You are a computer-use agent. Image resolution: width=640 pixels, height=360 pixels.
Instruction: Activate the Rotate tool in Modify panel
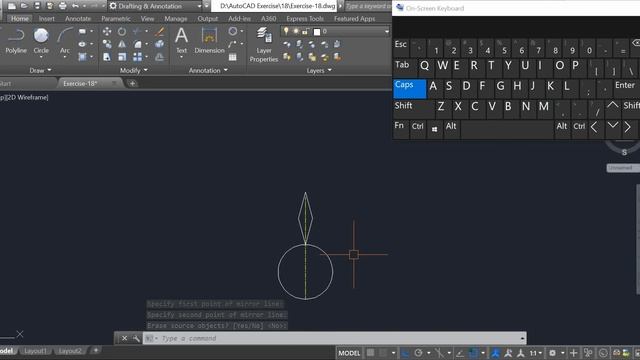click(122, 31)
